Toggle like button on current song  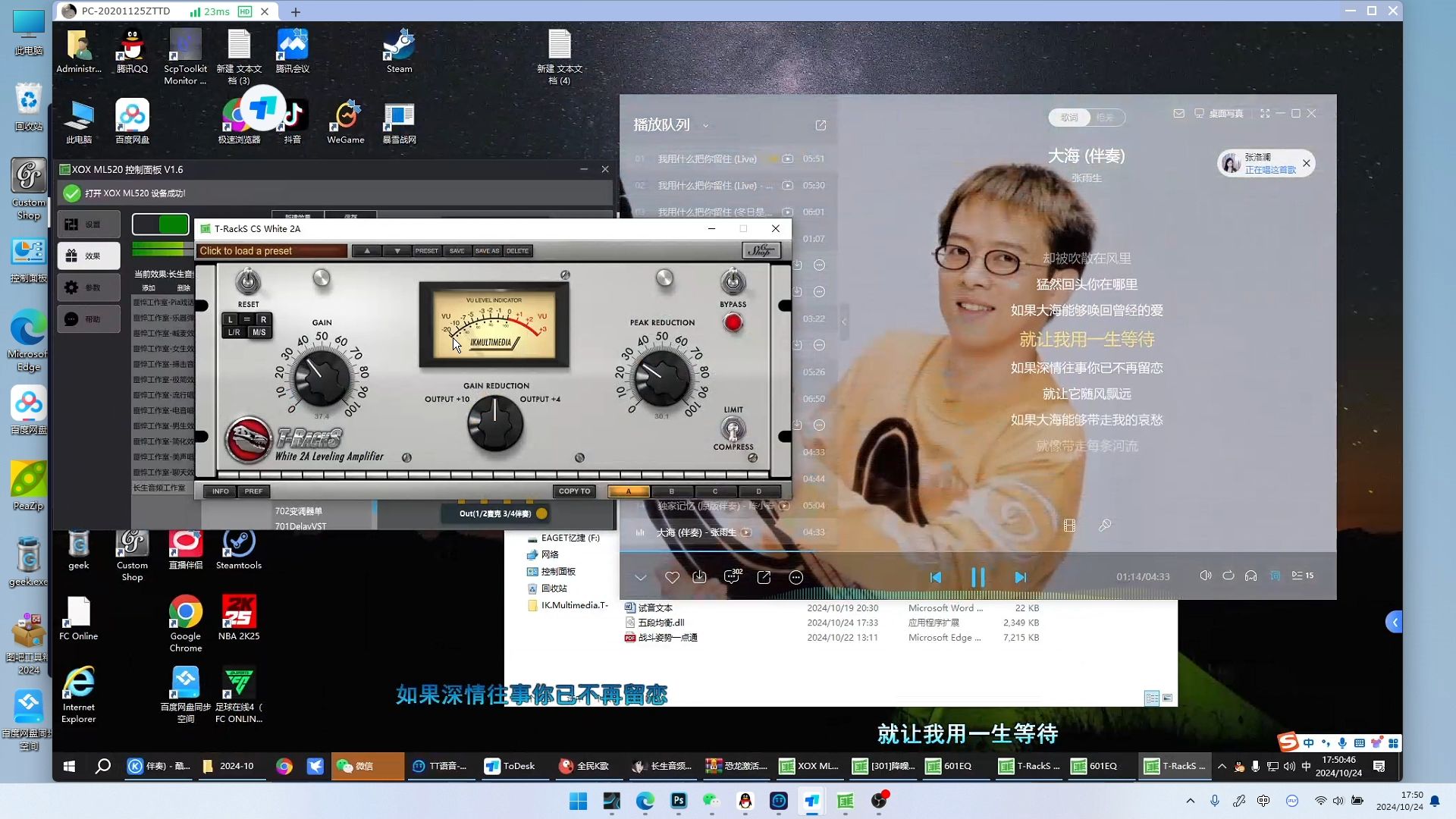(x=672, y=577)
